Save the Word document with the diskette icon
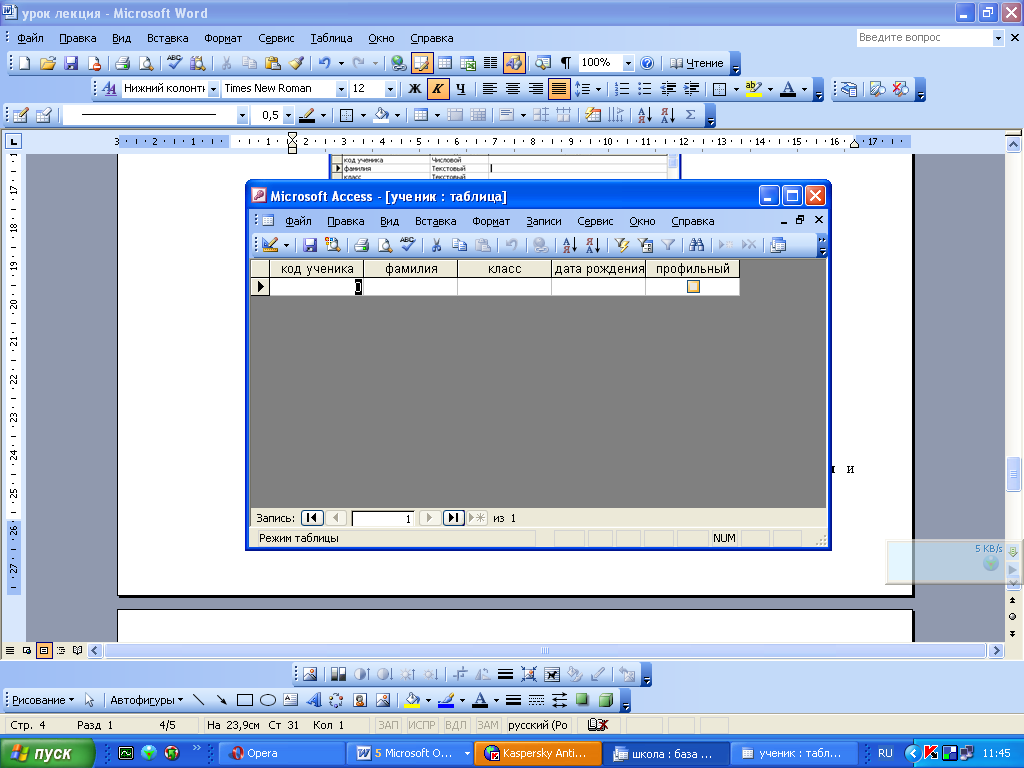 pyautogui.click(x=71, y=63)
